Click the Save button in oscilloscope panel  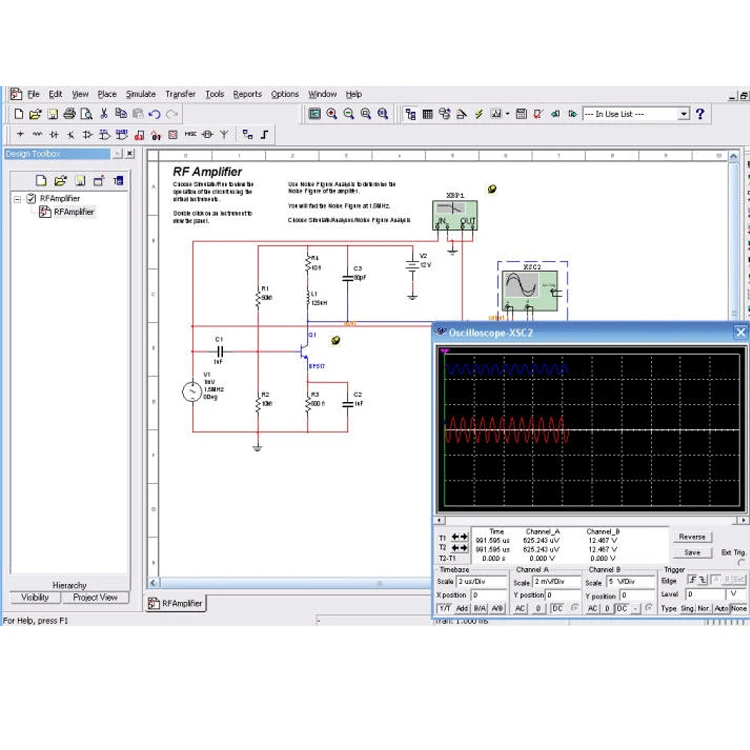click(x=692, y=552)
